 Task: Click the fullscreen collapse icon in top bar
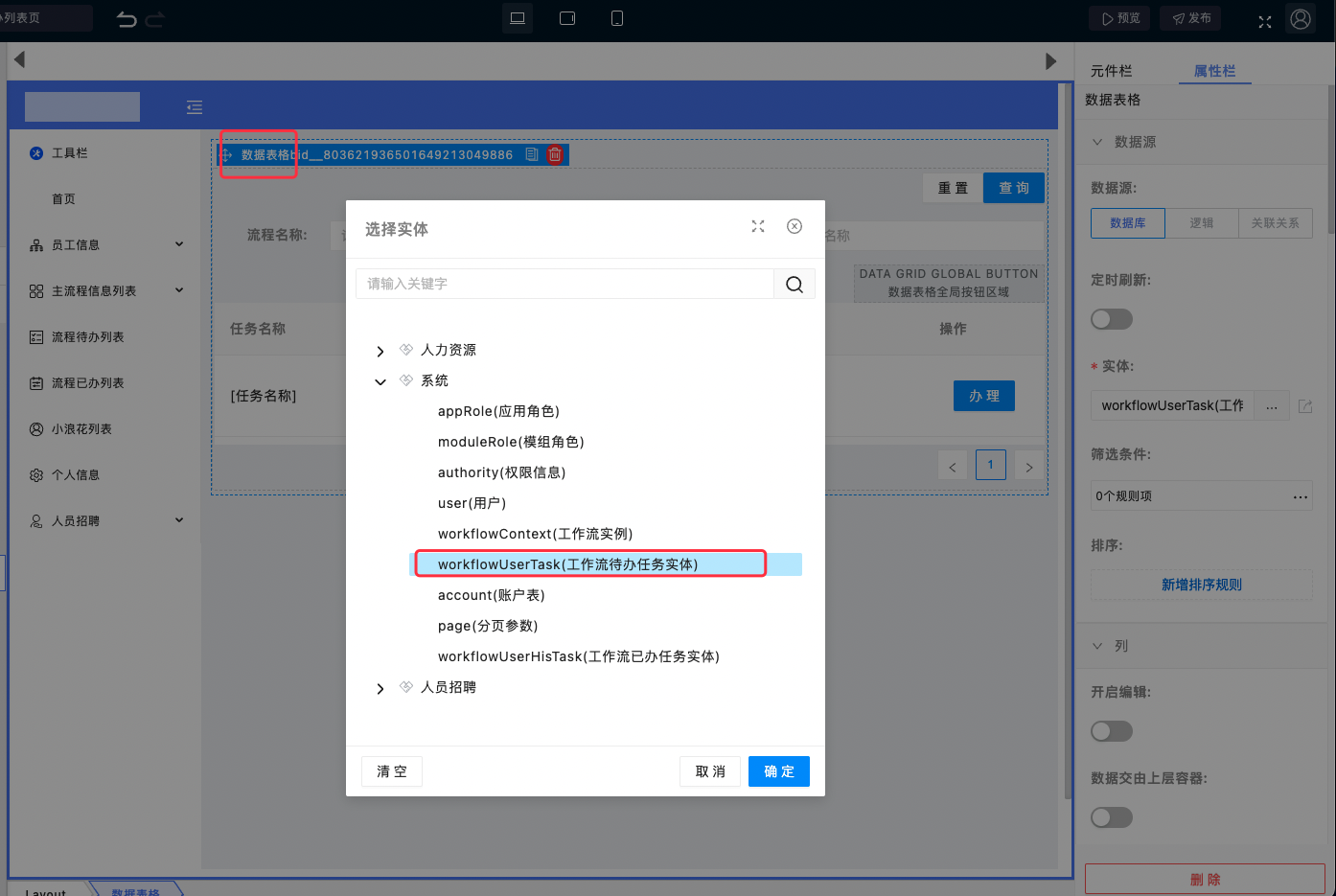pyautogui.click(x=1265, y=21)
